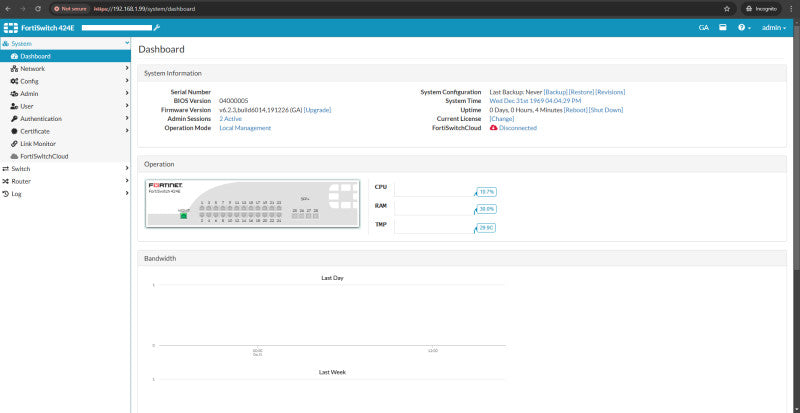Click the Switch arrows icon
This screenshot has height=413, width=800.
6,169
